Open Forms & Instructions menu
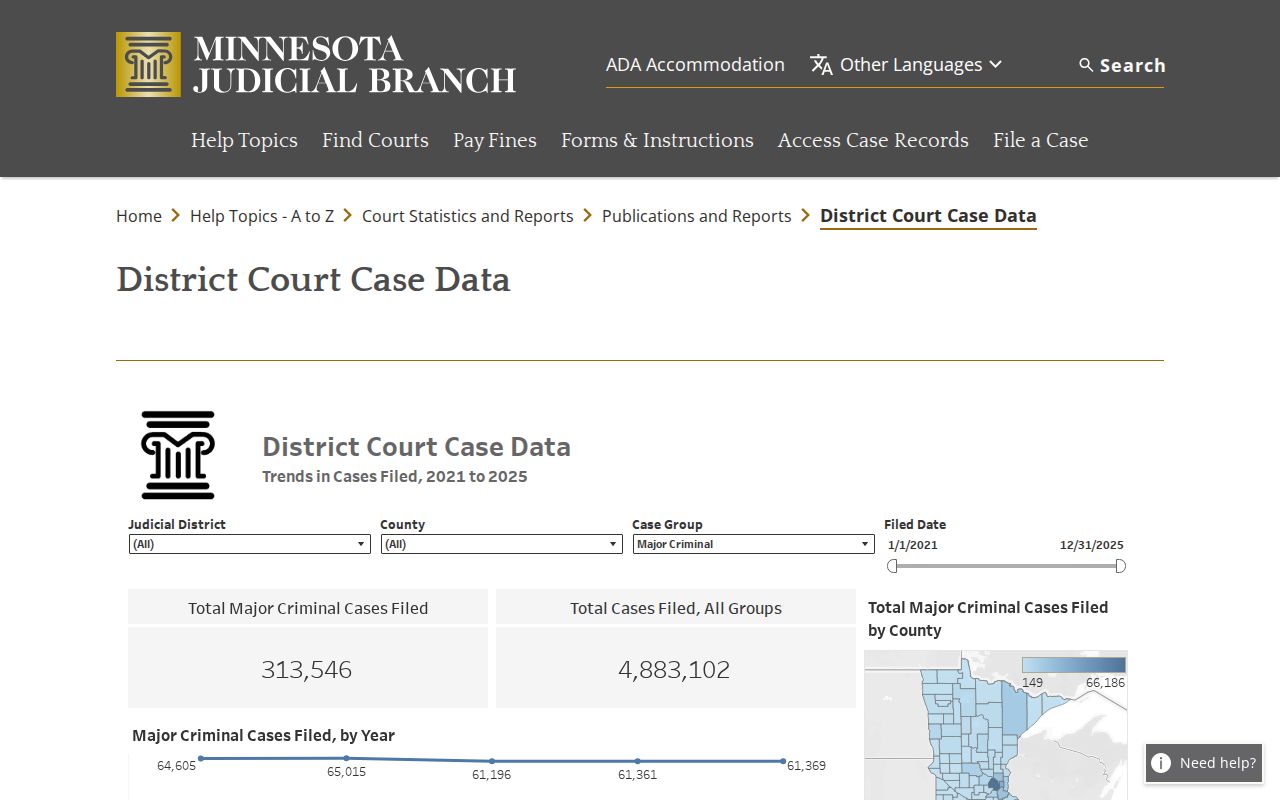Image resolution: width=1280 pixels, height=800 pixels. click(657, 140)
